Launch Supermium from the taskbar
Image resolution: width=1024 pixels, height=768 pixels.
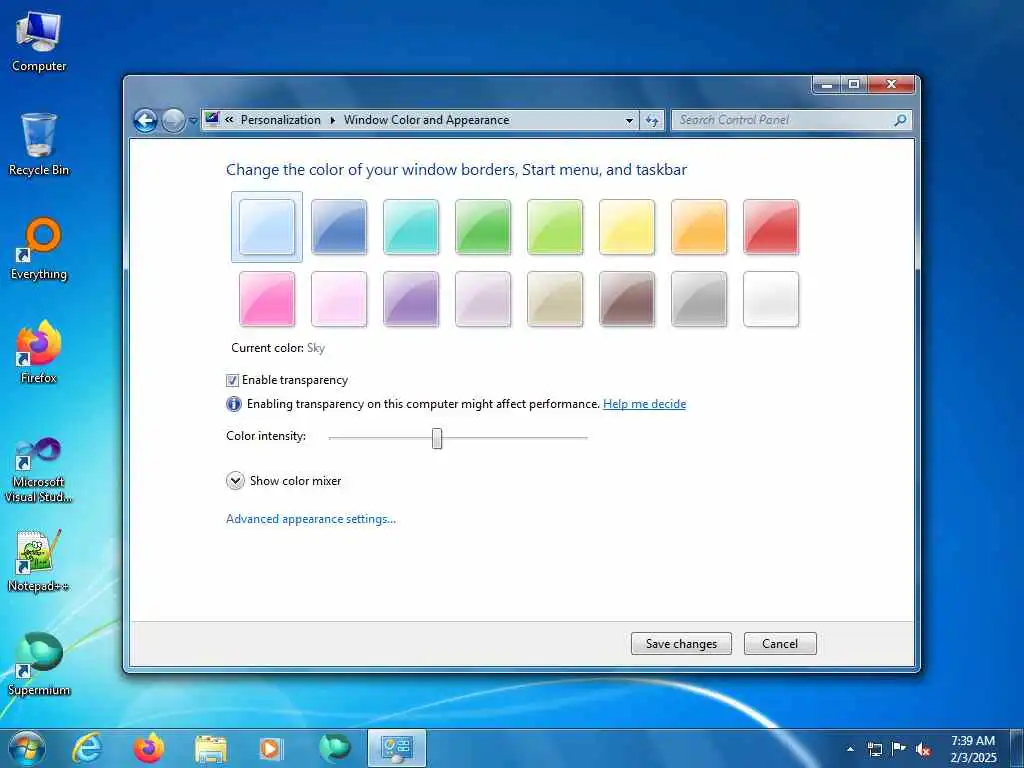tap(334, 748)
